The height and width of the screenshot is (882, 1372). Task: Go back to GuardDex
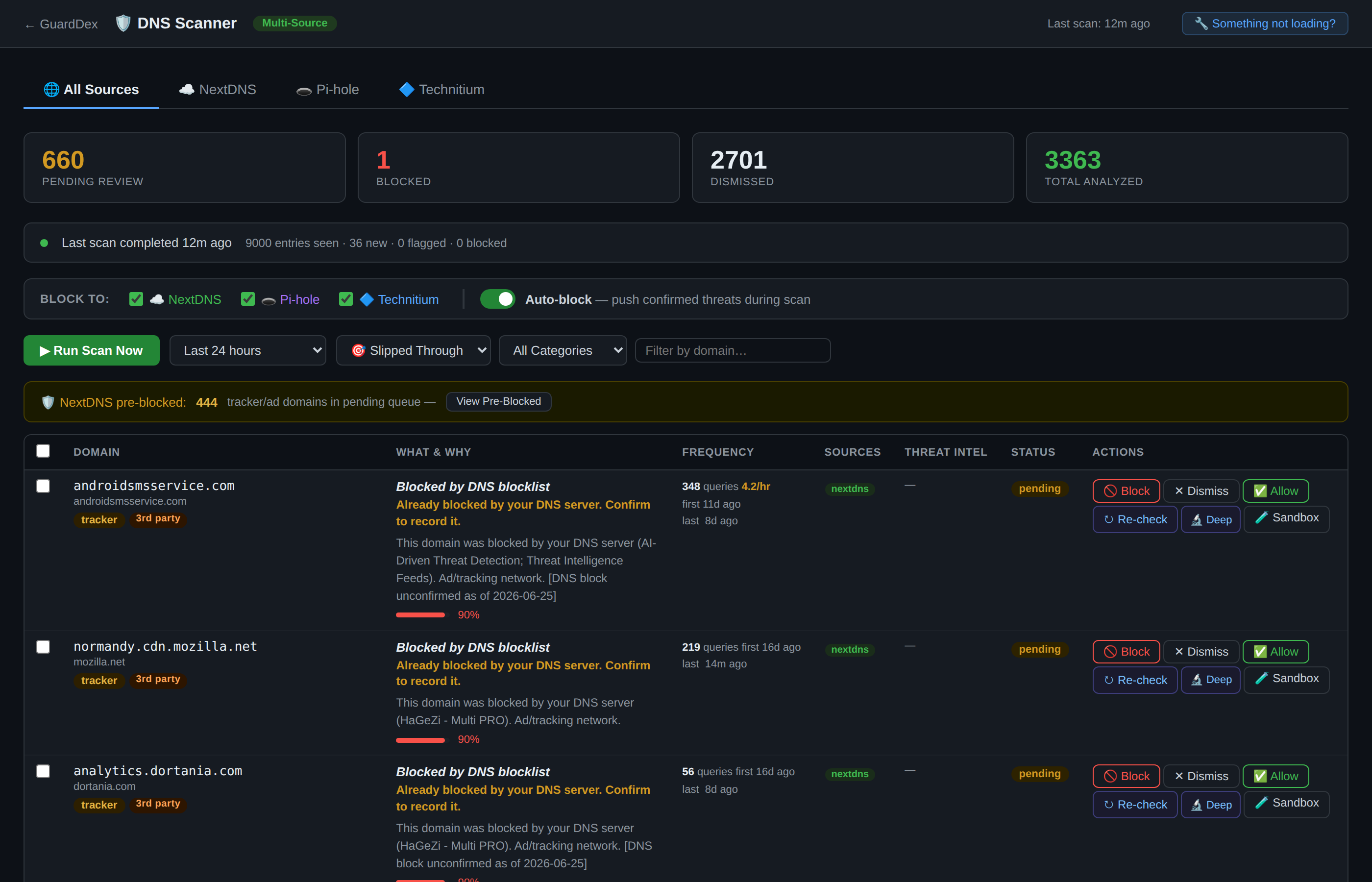click(61, 24)
